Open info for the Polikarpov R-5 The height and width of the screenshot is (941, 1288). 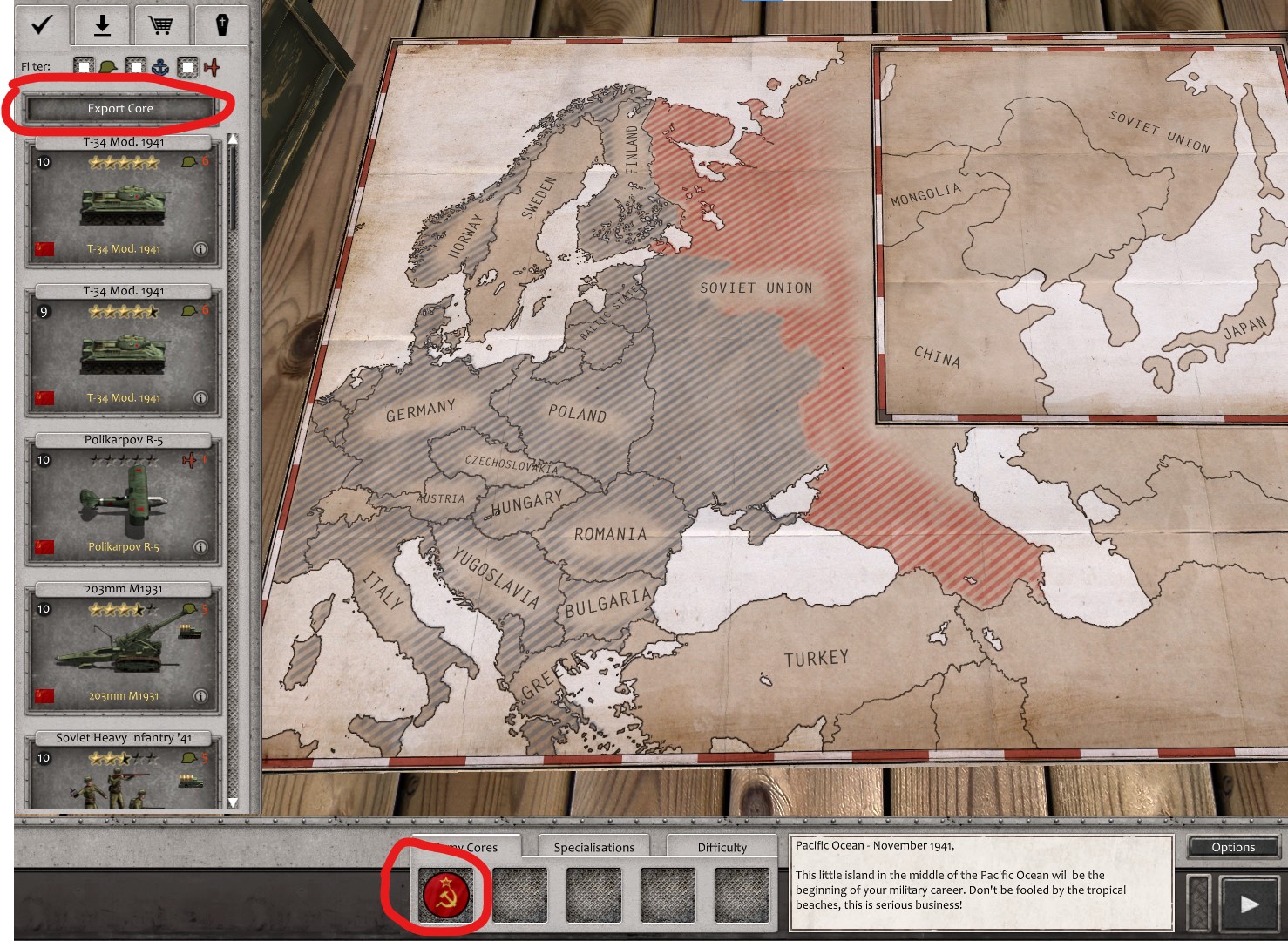coord(200,547)
